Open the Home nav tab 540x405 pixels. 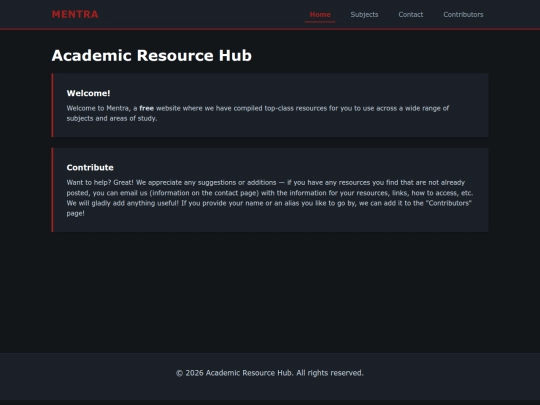320,14
